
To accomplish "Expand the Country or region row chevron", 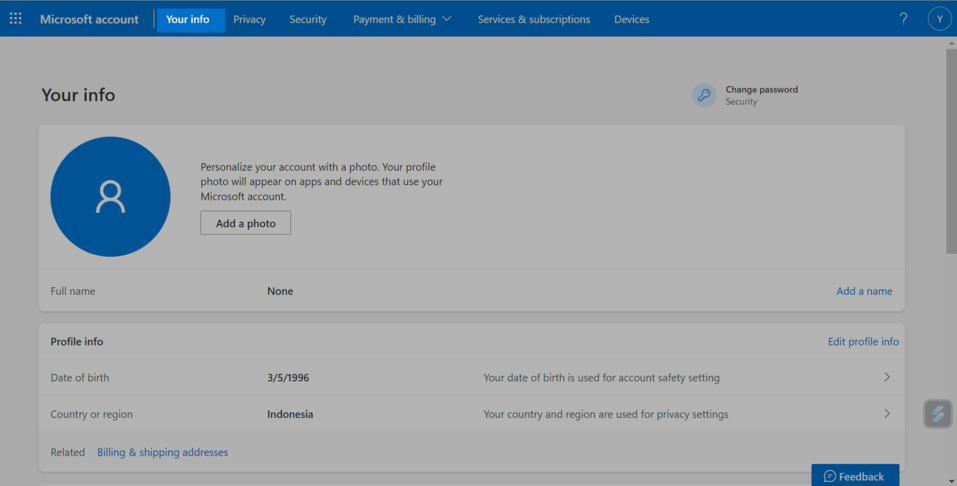I will click(x=887, y=414).
